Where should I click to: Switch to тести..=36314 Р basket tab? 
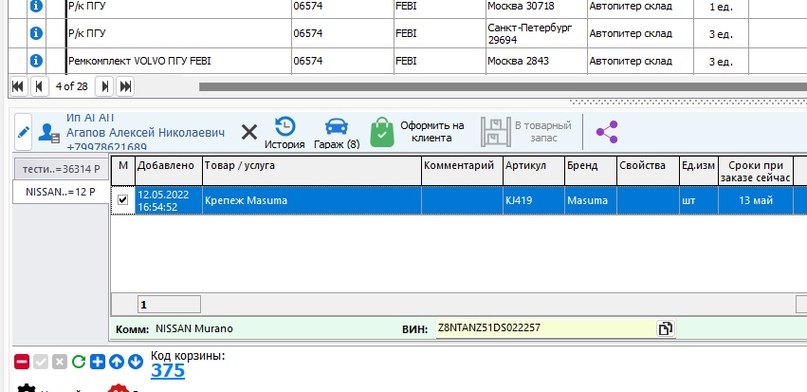click(x=61, y=169)
